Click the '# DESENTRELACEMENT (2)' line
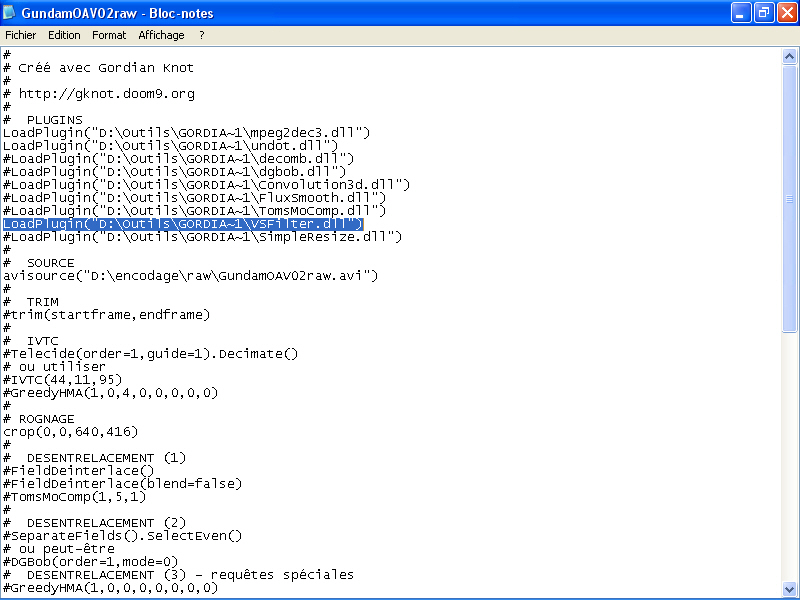This screenshot has width=800, height=600. pos(94,523)
